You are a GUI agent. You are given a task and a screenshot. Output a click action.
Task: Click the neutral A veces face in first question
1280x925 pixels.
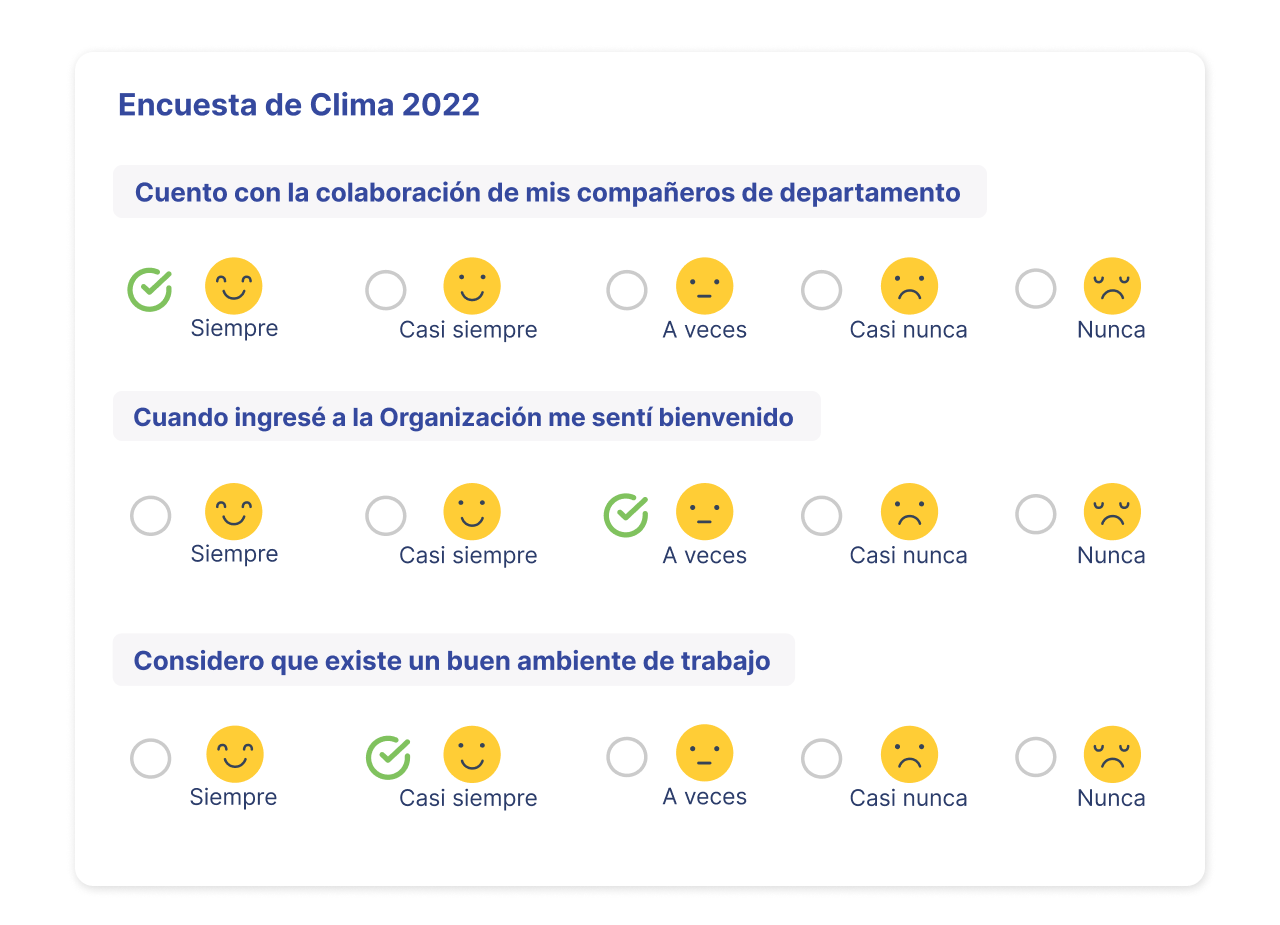tap(705, 286)
